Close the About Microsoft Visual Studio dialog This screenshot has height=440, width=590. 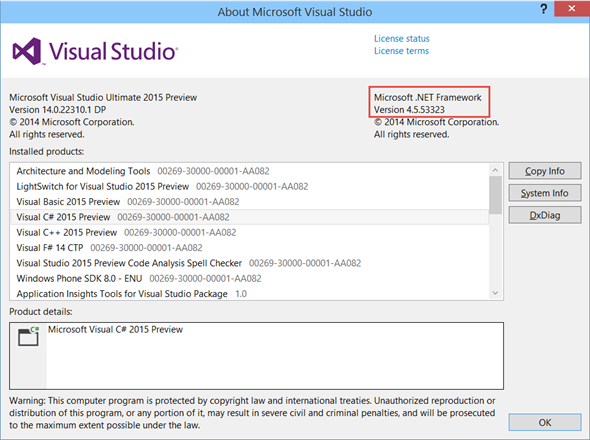pyautogui.click(x=572, y=8)
